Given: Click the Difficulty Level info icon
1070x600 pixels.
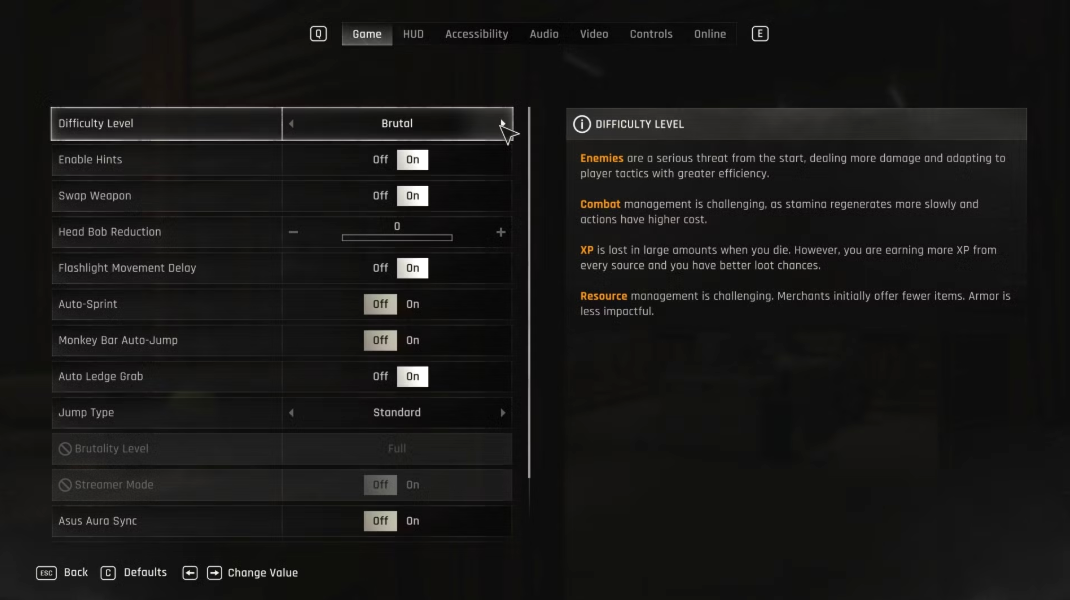Looking at the screenshot, I should 581,124.
